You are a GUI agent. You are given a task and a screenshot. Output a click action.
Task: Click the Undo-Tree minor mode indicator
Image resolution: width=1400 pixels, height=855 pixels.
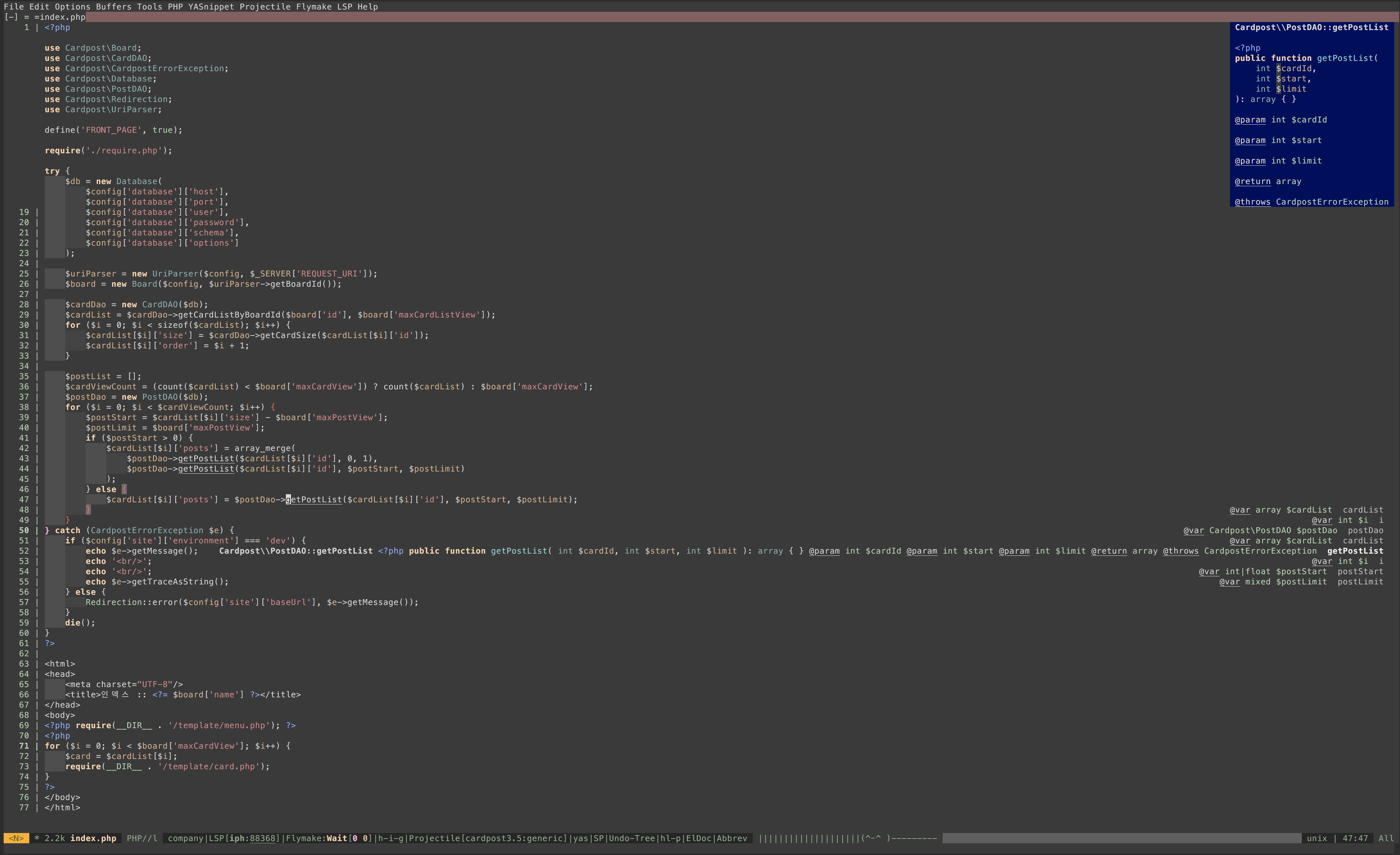pos(632,838)
